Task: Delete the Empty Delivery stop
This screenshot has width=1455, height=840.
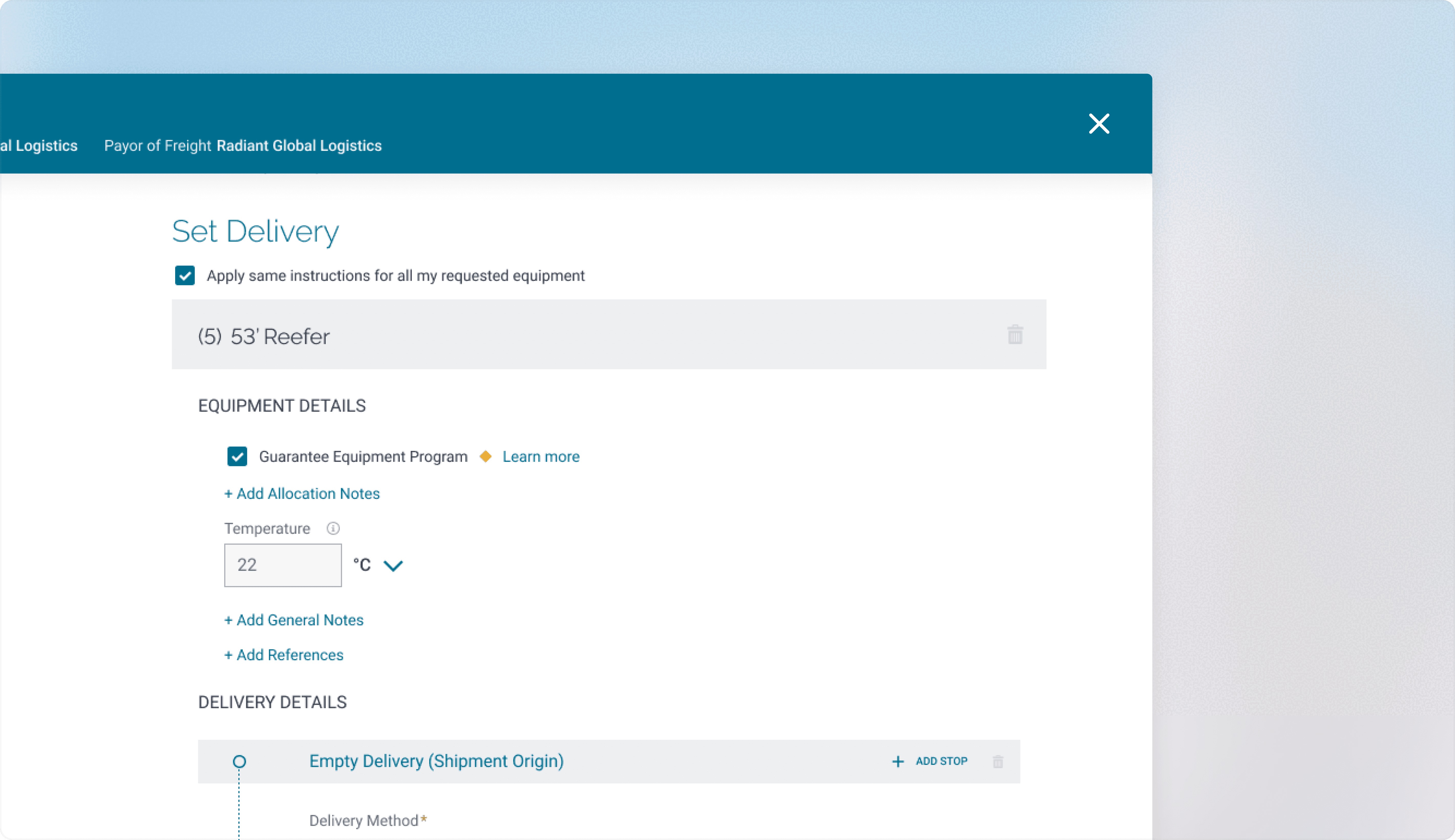Action: [x=998, y=761]
